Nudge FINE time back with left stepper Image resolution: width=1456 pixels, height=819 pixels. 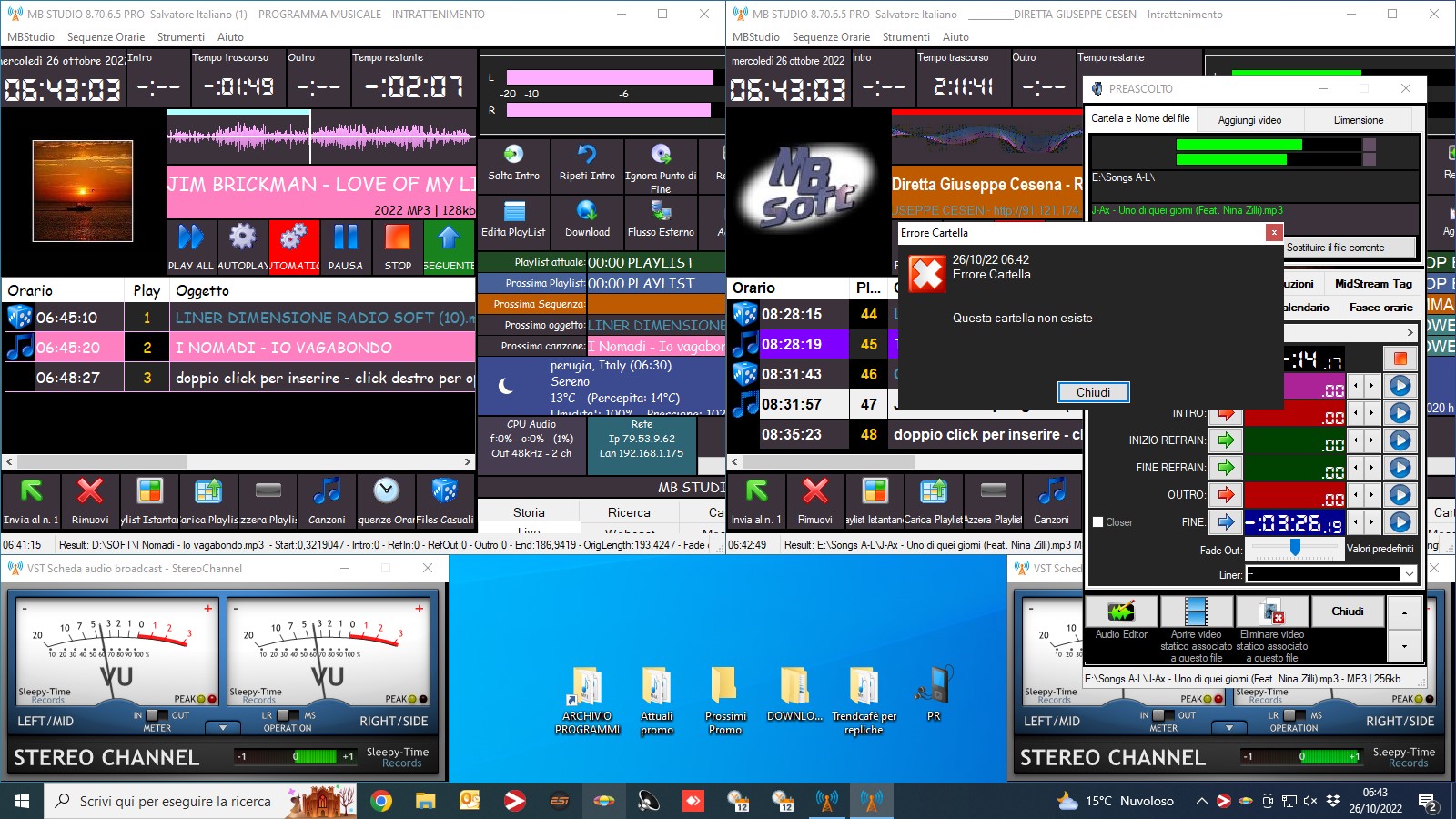pyautogui.click(x=1356, y=522)
